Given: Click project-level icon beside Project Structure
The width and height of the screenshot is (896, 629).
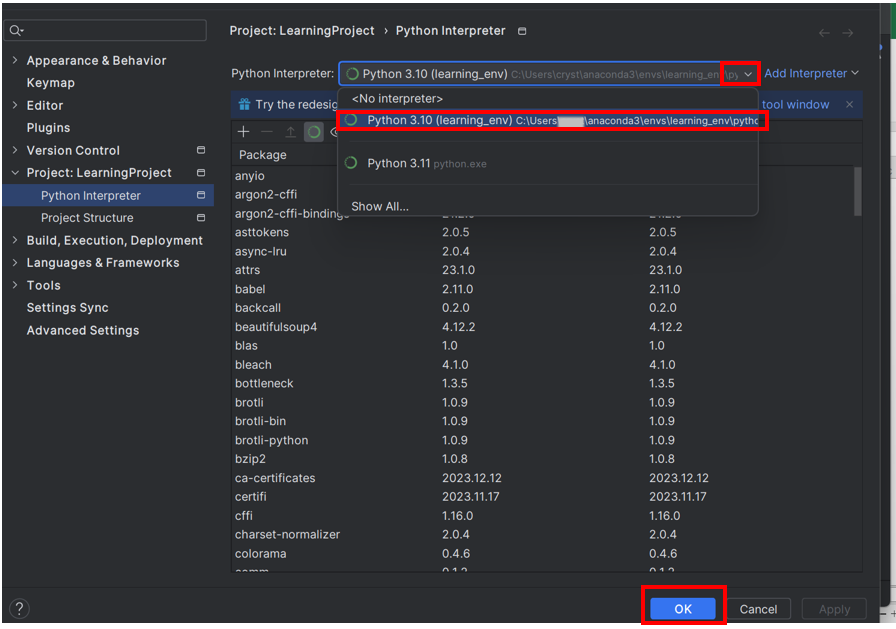Looking at the screenshot, I should (201, 218).
